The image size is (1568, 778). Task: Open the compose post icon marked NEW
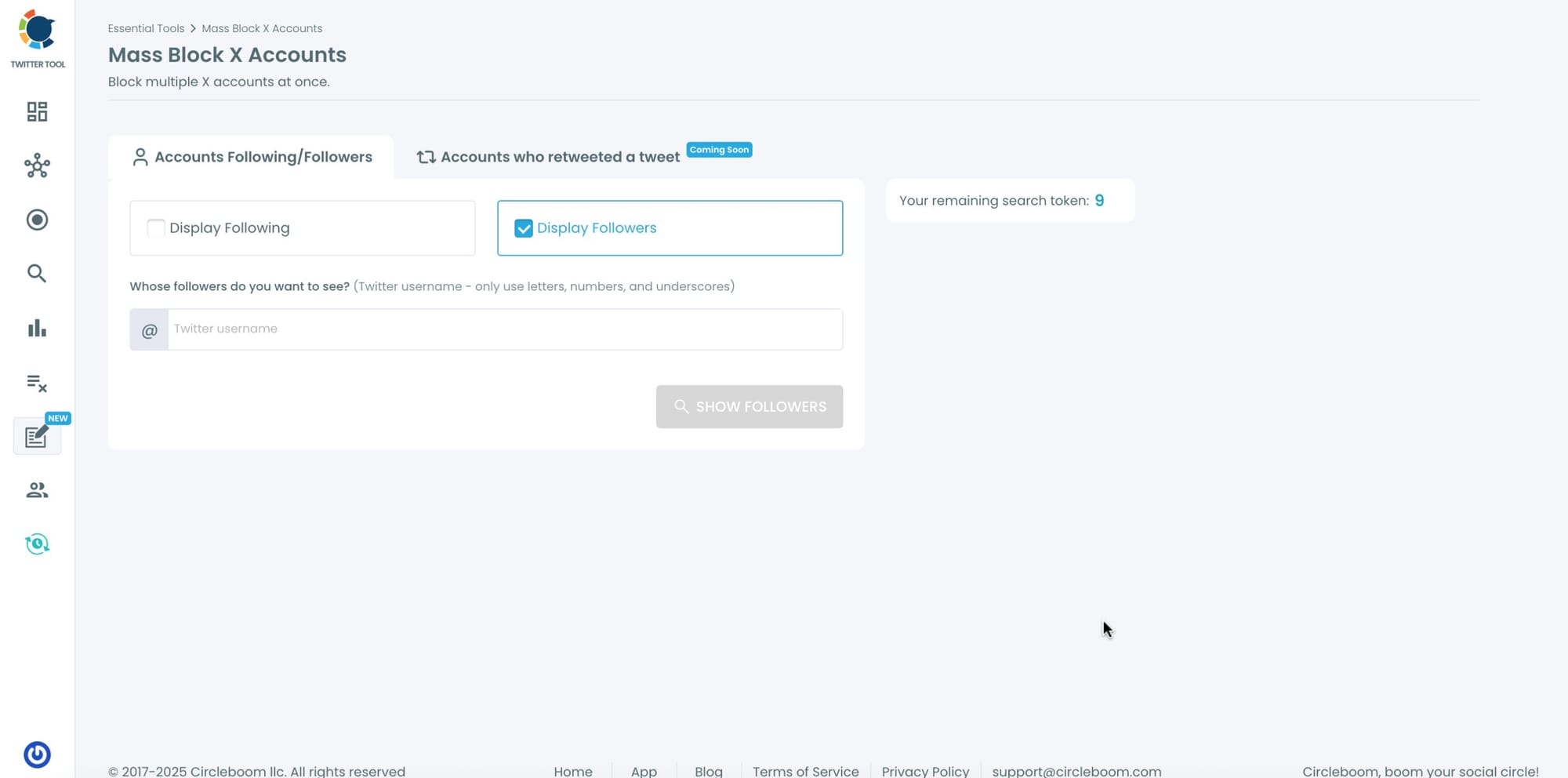(37, 436)
